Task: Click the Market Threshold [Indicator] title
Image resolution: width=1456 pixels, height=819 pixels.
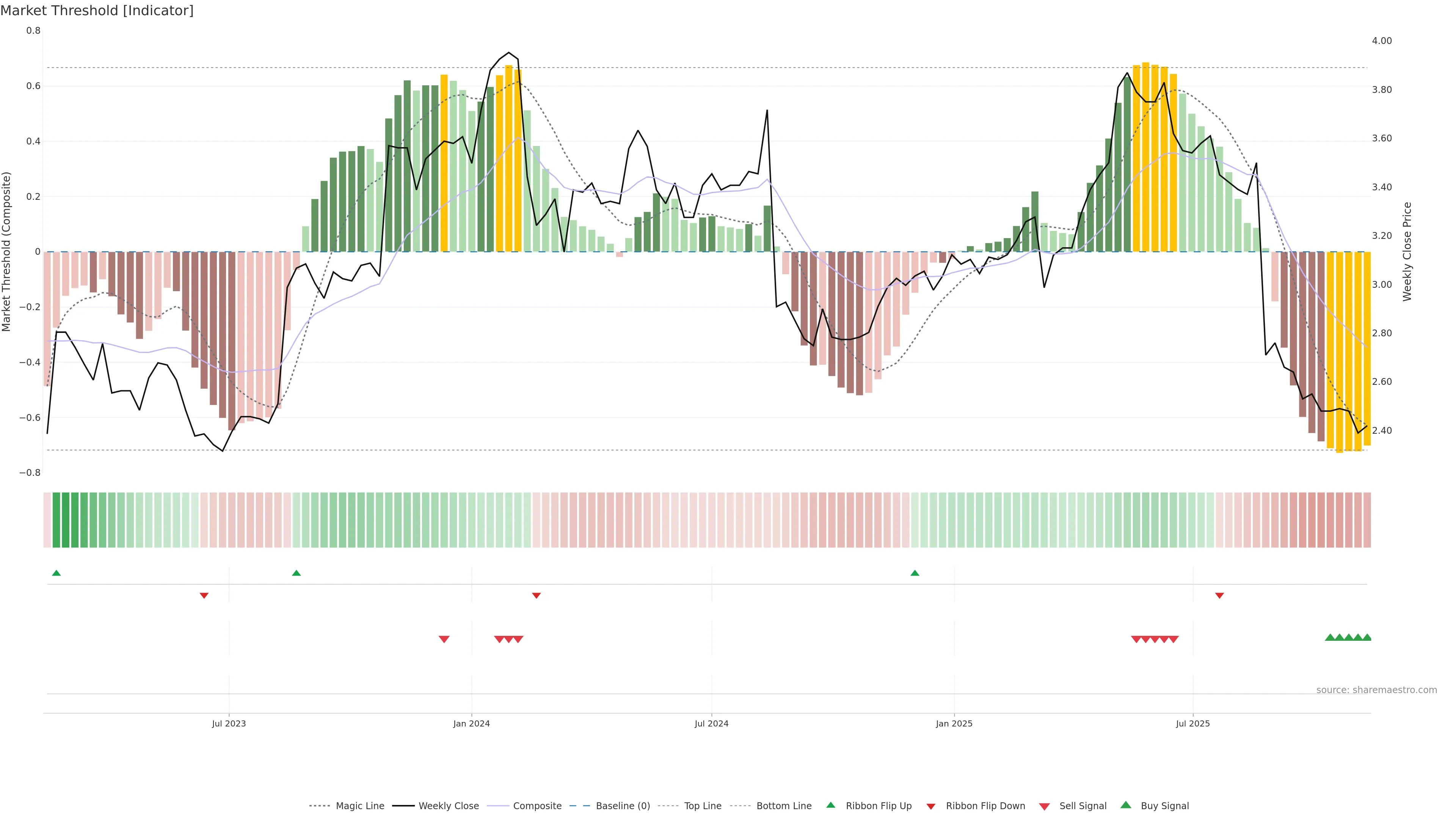Action: (97, 11)
